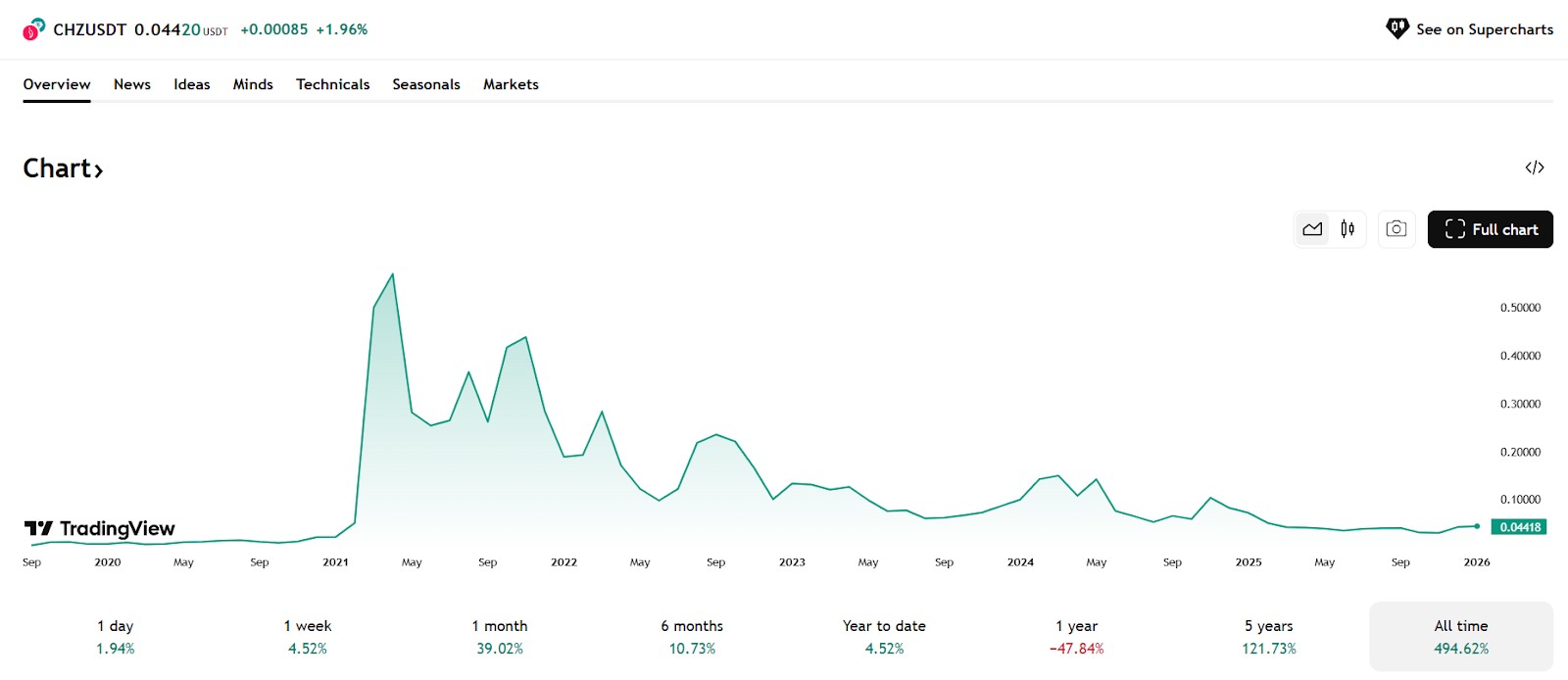This screenshot has height=680, width=1568.
Task: Click the TradingView logo on the chart
Action: coord(99,529)
